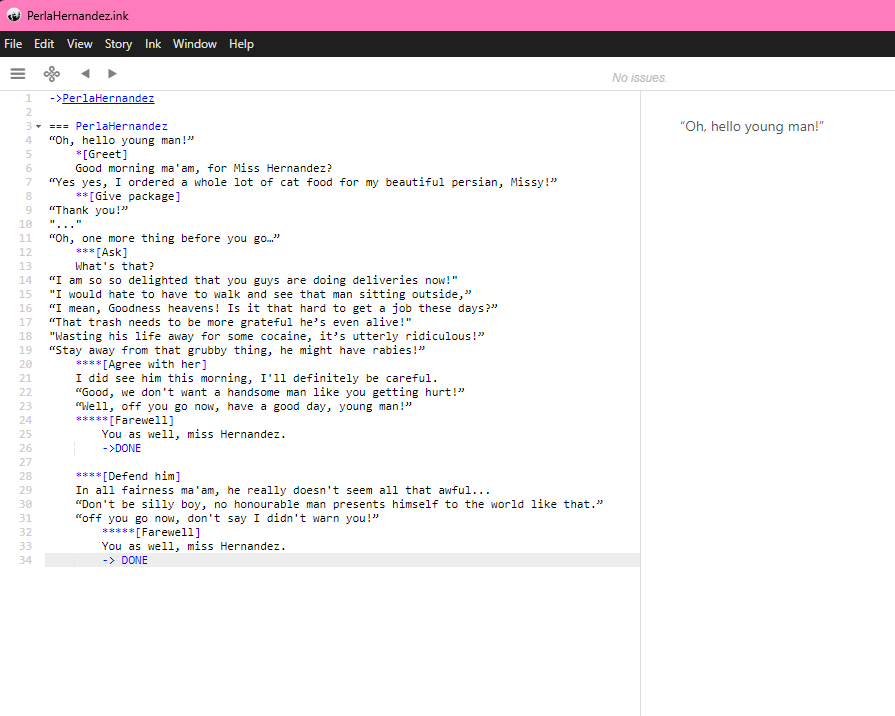Click the back navigation arrow
This screenshot has height=716, width=895.
click(85, 73)
